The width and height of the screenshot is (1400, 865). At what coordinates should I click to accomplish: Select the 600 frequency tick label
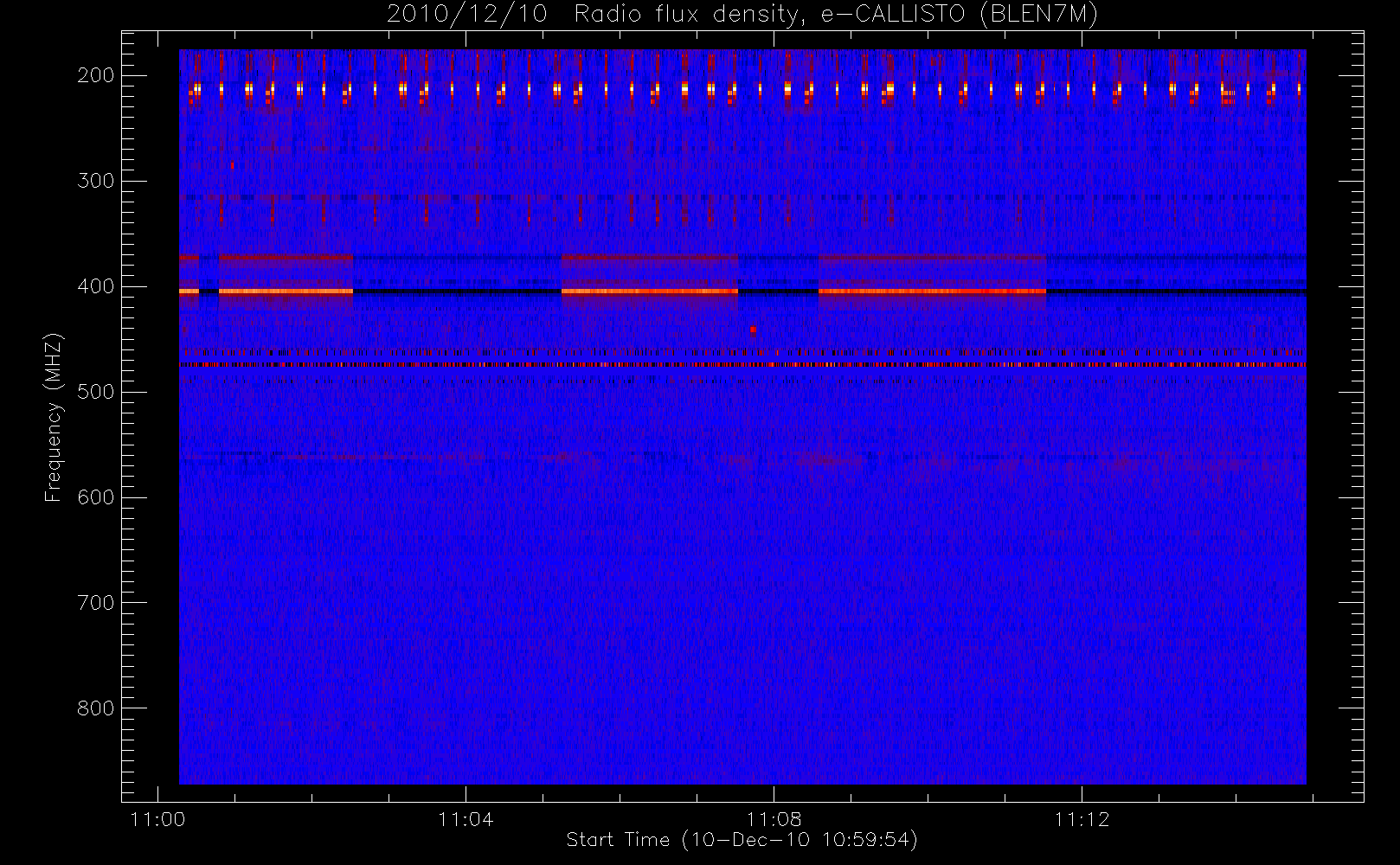[95, 497]
